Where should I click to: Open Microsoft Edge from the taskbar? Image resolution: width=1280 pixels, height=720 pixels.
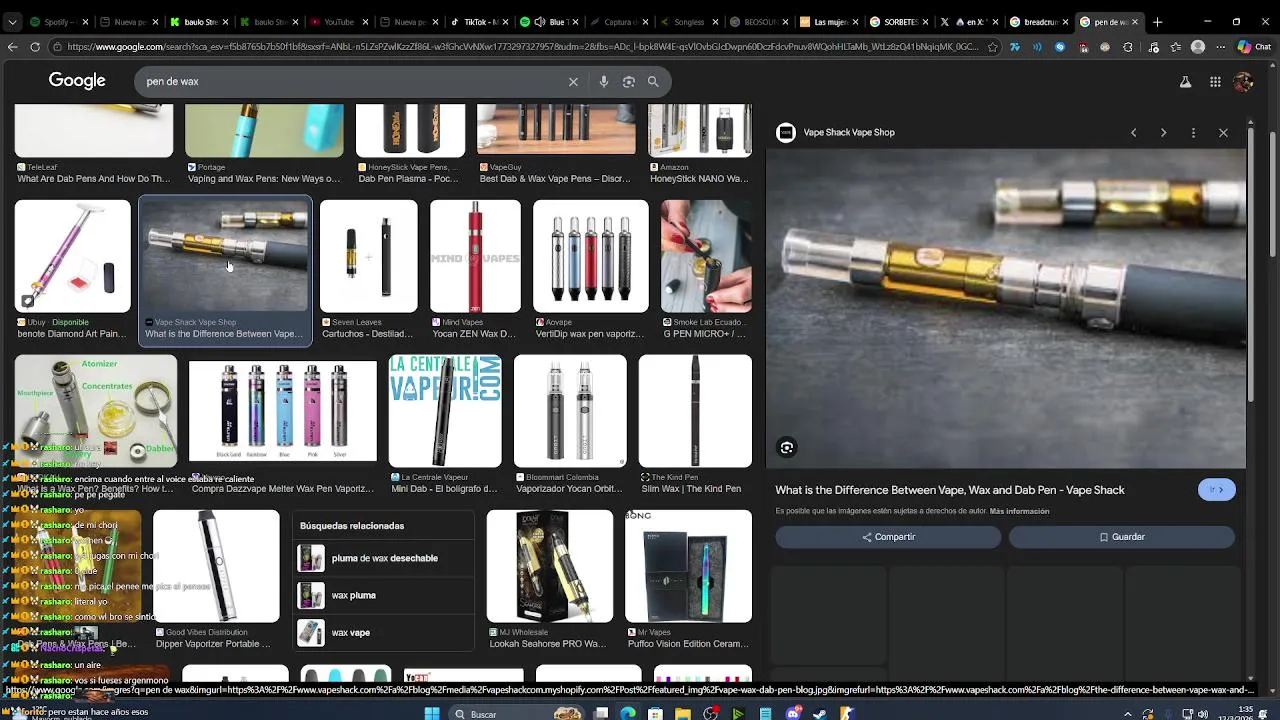[x=628, y=714]
